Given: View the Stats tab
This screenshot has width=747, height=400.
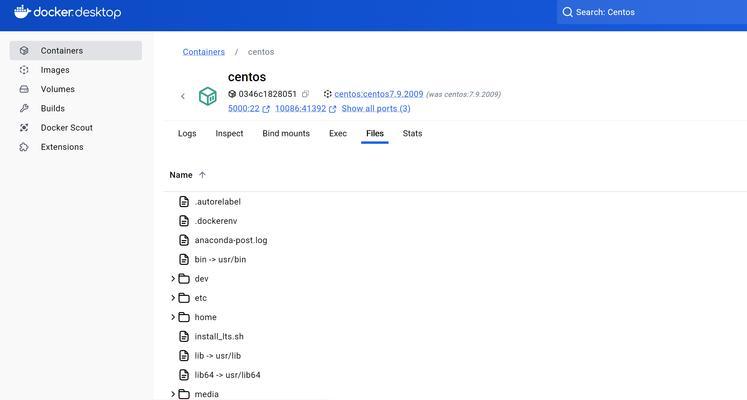Looking at the screenshot, I should 412,134.
